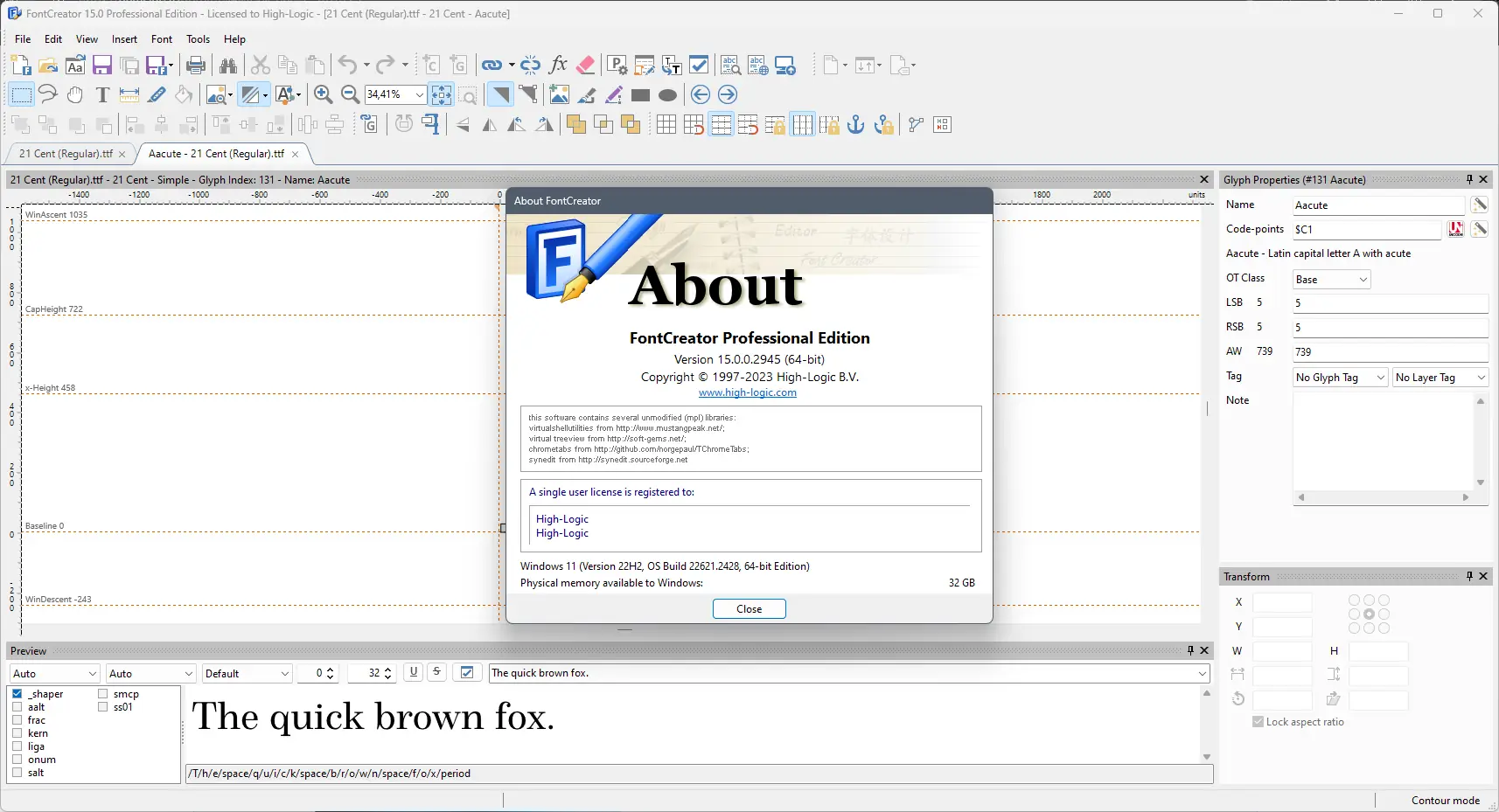Click the Code-points input field
The width and height of the screenshot is (1499, 812).
pos(1366,229)
